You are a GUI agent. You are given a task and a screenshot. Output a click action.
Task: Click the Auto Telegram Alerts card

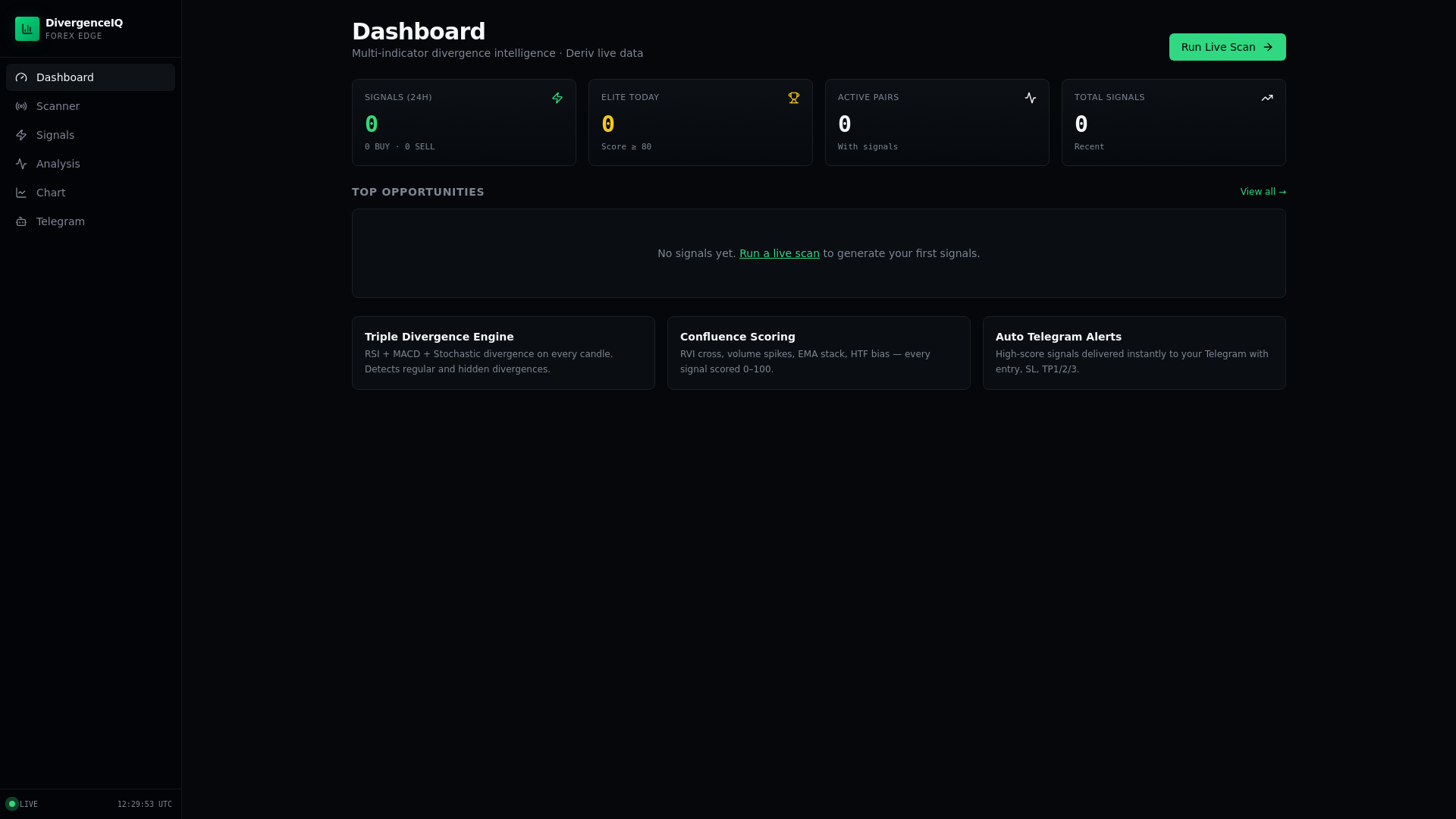(x=1134, y=353)
